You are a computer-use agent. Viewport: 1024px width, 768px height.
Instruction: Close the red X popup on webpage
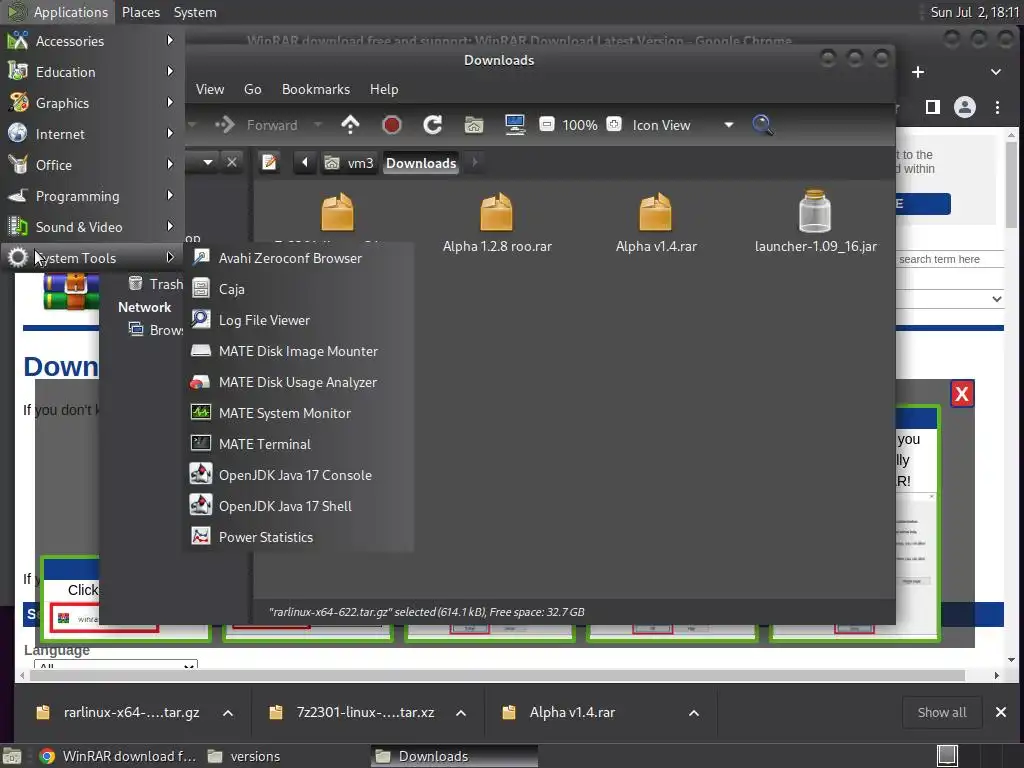pos(961,394)
